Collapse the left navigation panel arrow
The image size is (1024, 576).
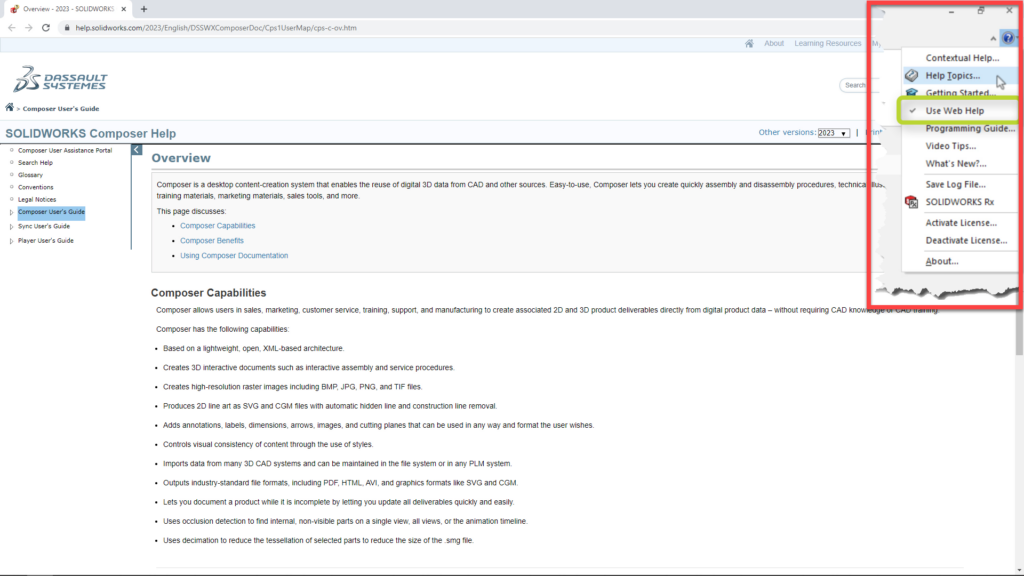click(x=137, y=150)
